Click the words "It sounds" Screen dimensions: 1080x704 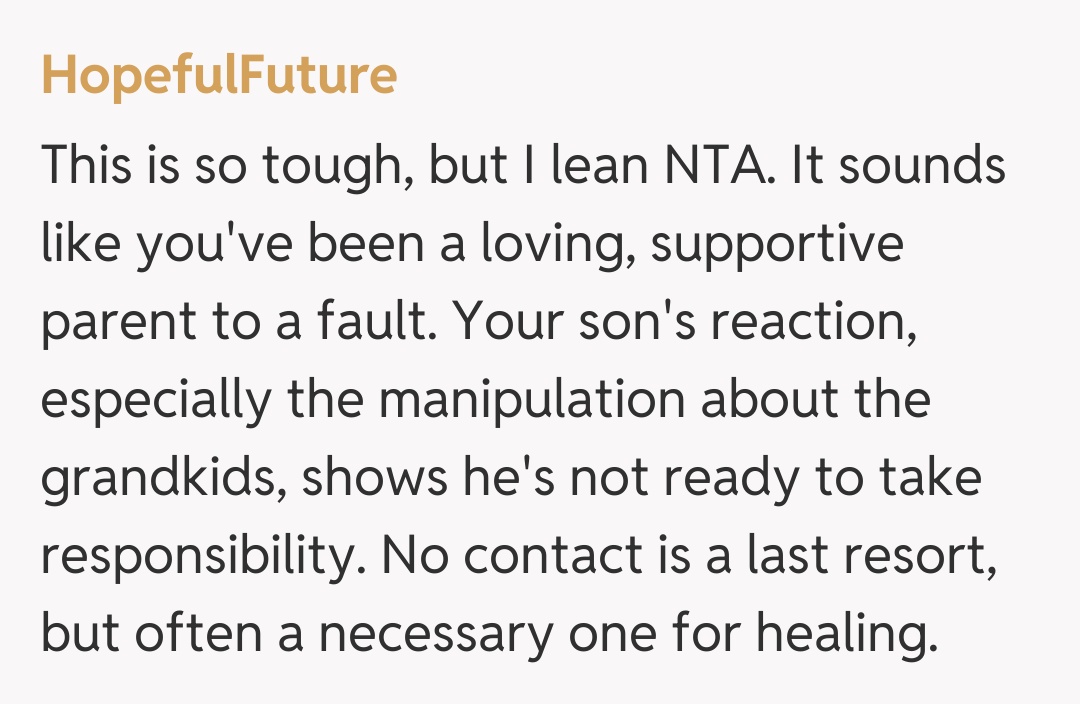(x=898, y=165)
